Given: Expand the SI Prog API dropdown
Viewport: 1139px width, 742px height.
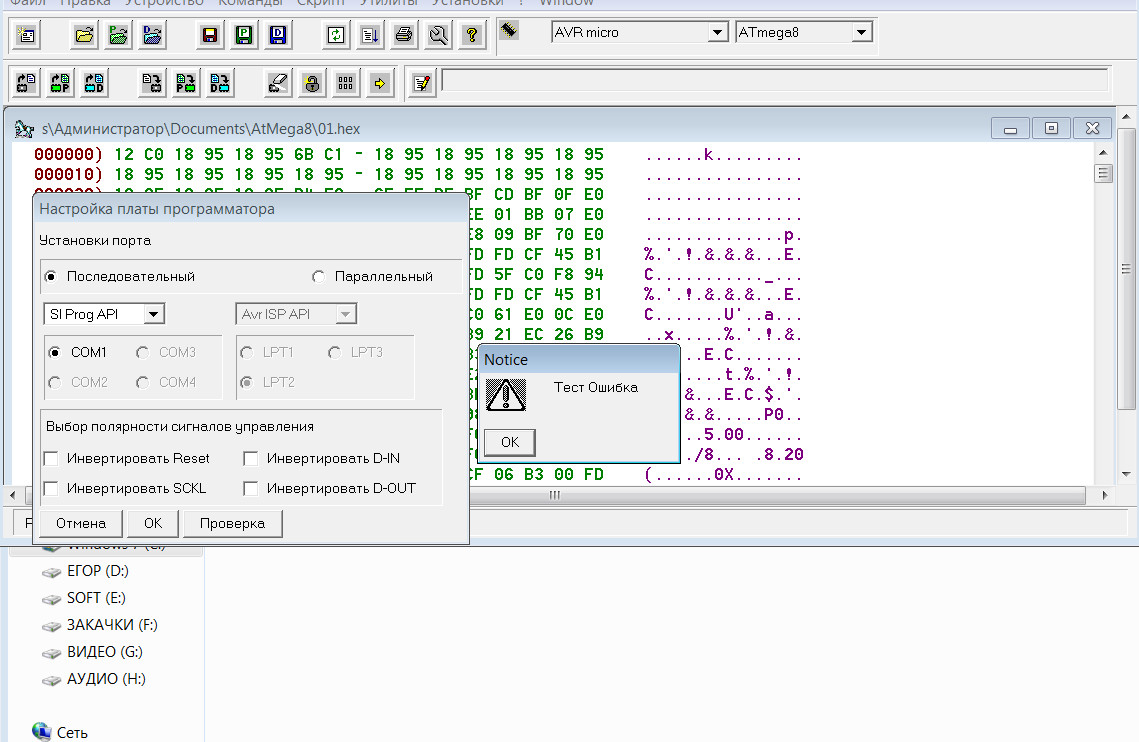Looking at the screenshot, I should (x=153, y=314).
